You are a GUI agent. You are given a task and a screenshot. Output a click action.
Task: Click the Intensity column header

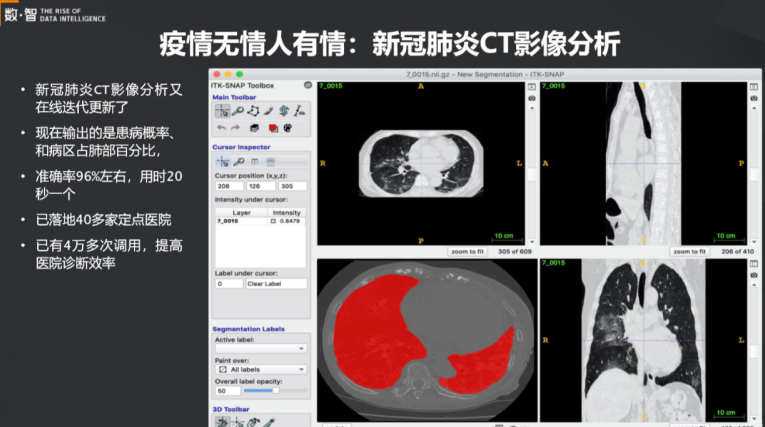click(286, 213)
